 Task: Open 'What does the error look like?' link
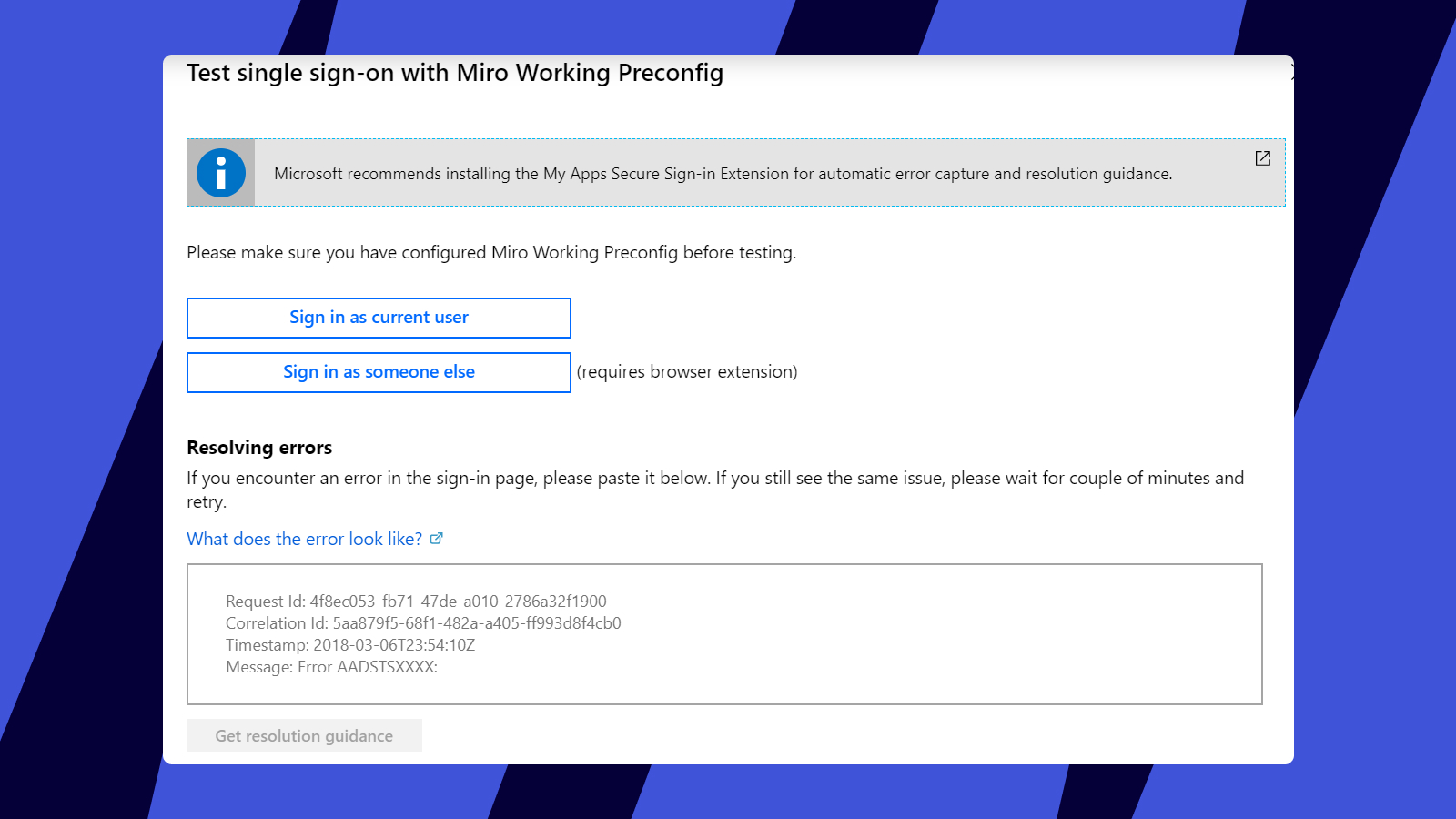point(305,539)
